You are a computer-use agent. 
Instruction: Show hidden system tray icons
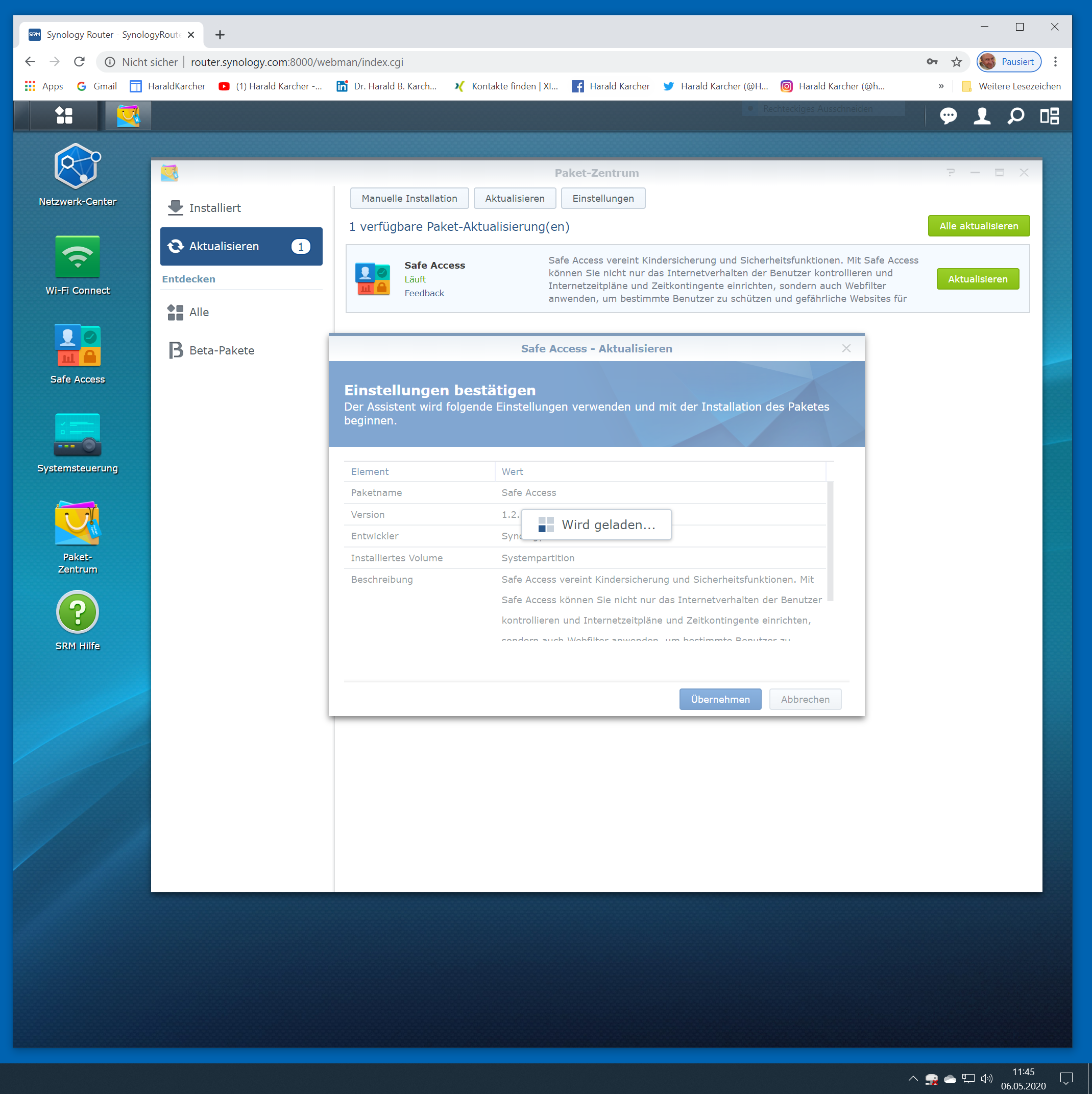(912, 1078)
